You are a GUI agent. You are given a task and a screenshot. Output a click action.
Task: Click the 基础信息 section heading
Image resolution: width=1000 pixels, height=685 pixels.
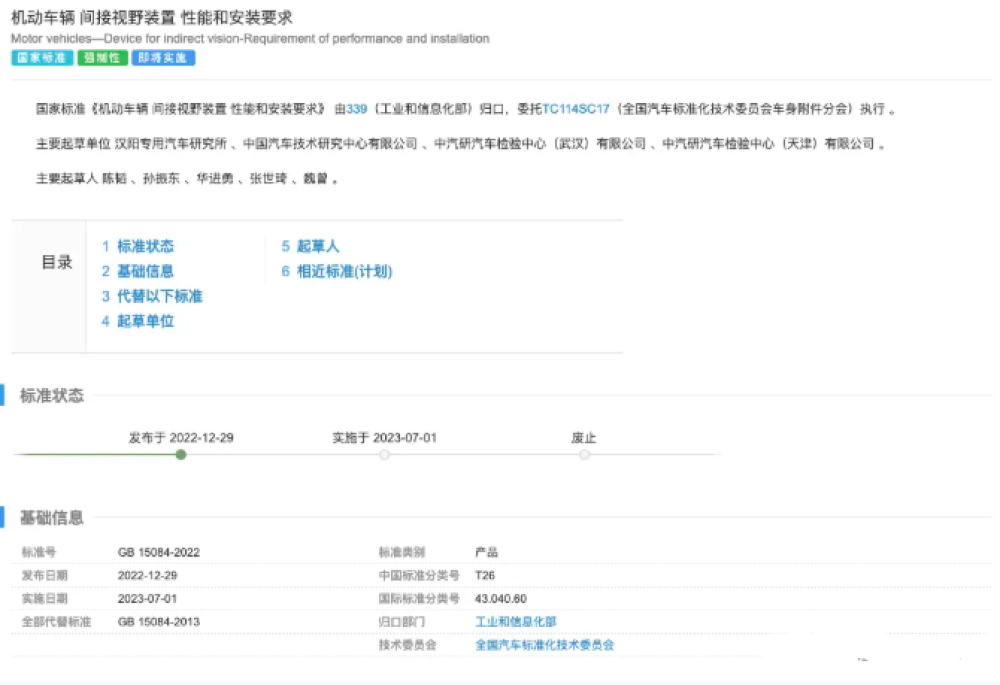(52, 518)
